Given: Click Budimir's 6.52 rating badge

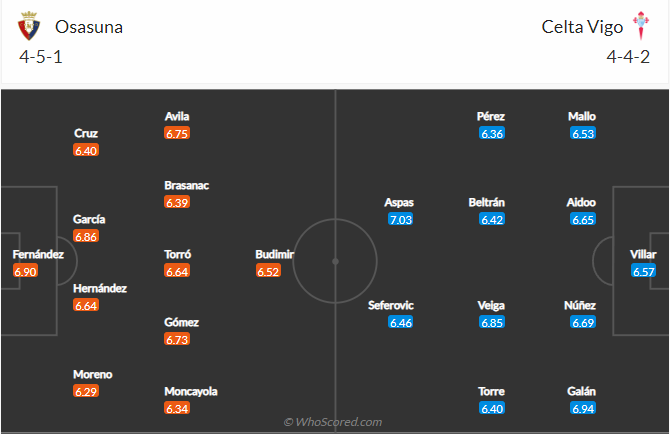Looking at the screenshot, I should [x=268, y=271].
